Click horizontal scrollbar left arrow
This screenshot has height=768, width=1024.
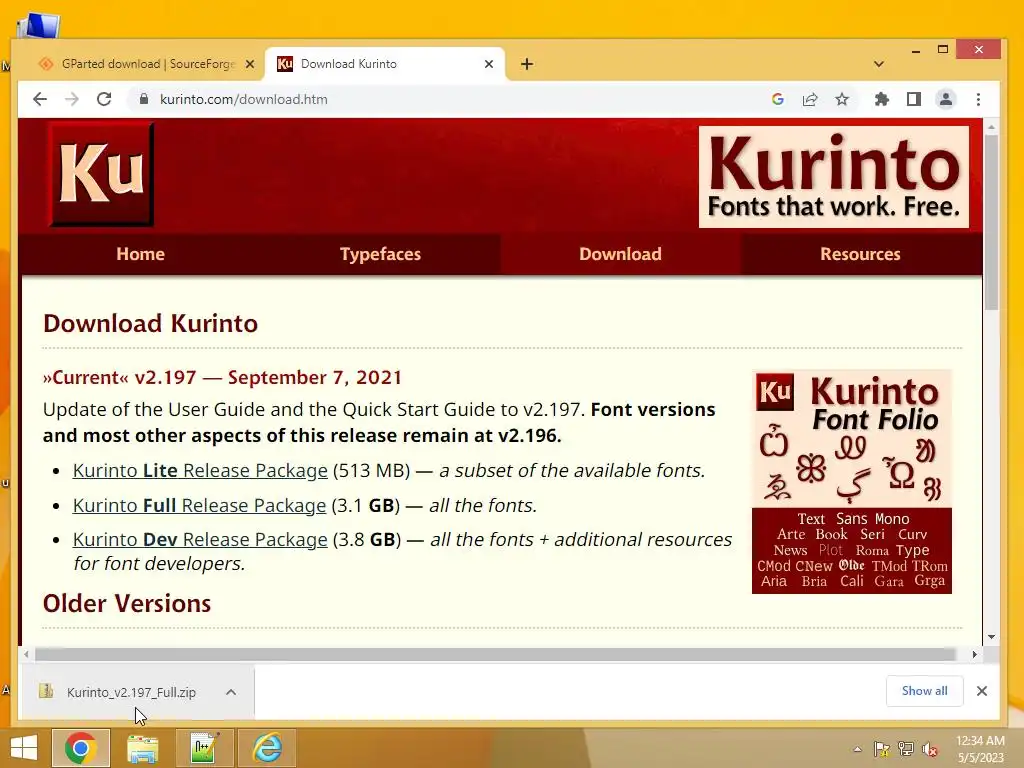[x=26, y=654]
